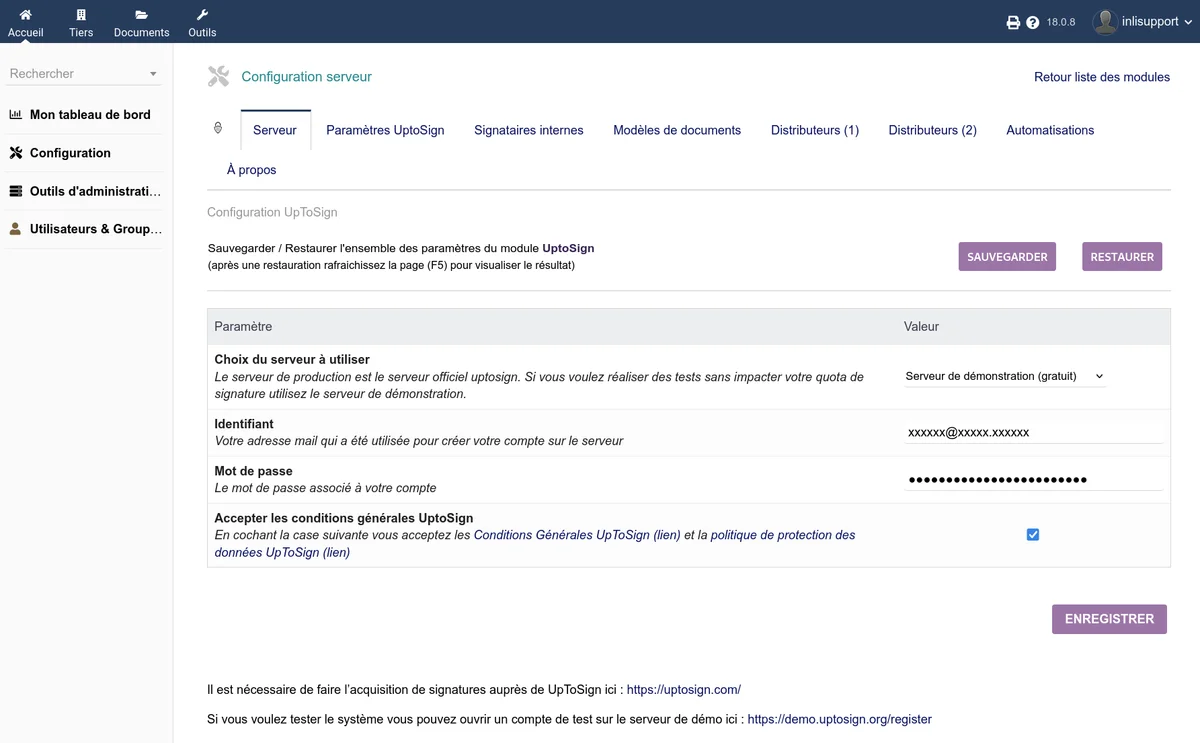Click the SAUVEGARDER button
The image size is (1200, 743).
[x=1007, y=257]
